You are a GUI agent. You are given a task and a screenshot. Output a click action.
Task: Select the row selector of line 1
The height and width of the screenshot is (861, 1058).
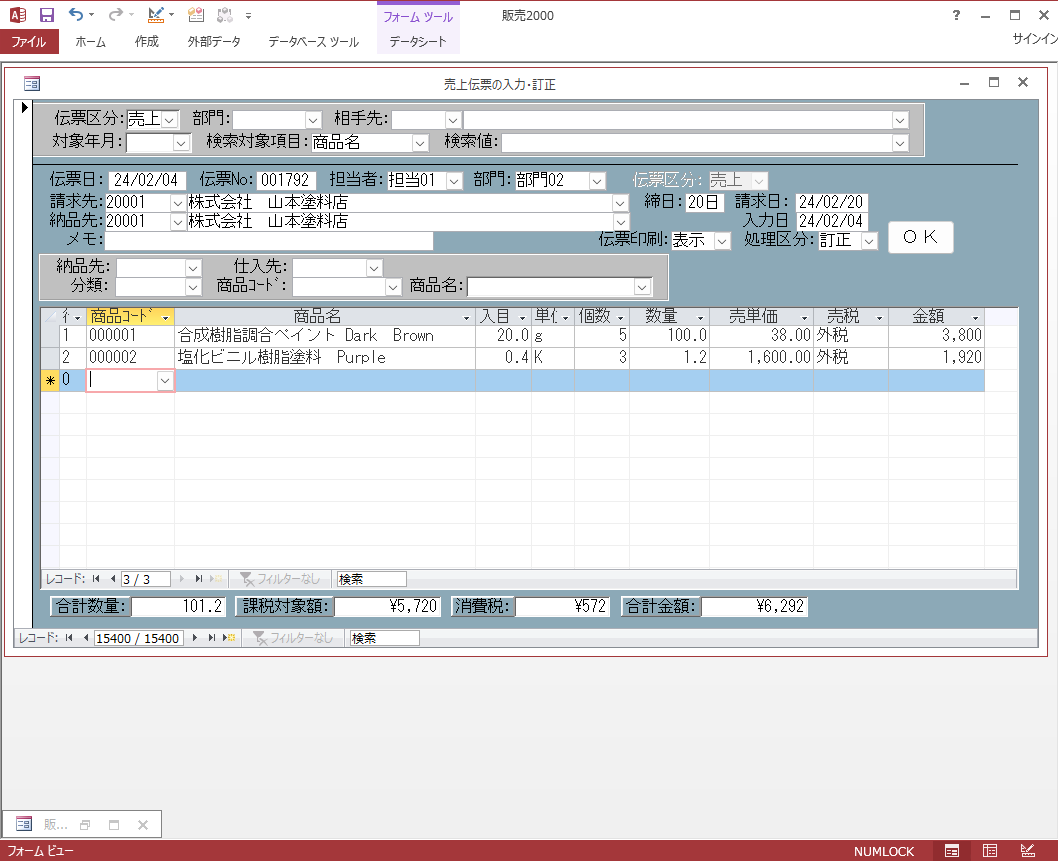50,336
